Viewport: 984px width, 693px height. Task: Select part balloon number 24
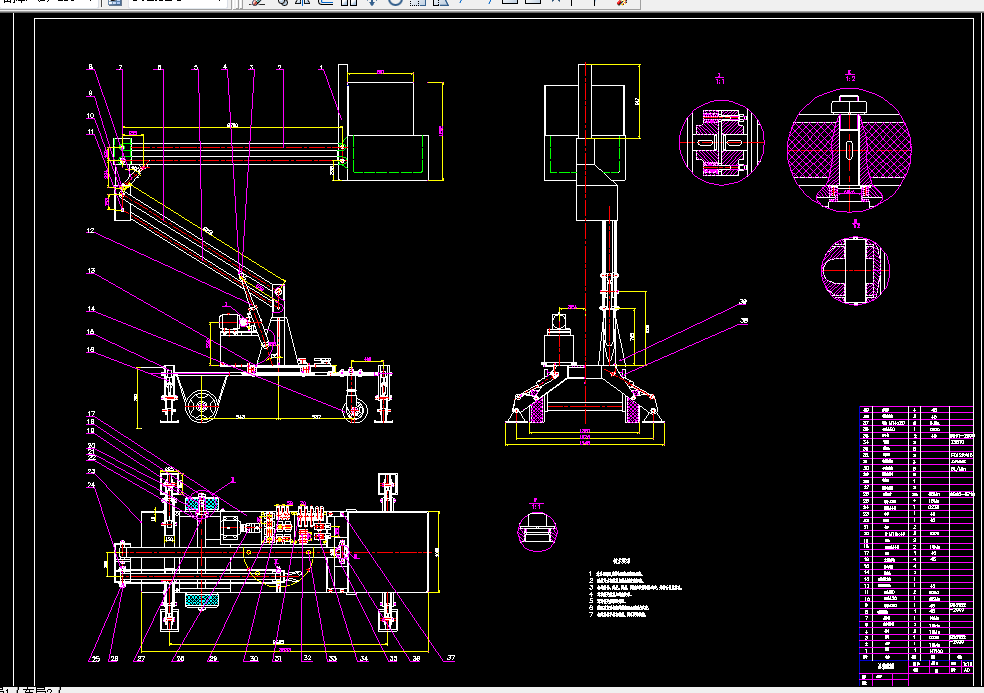[91, 485]
